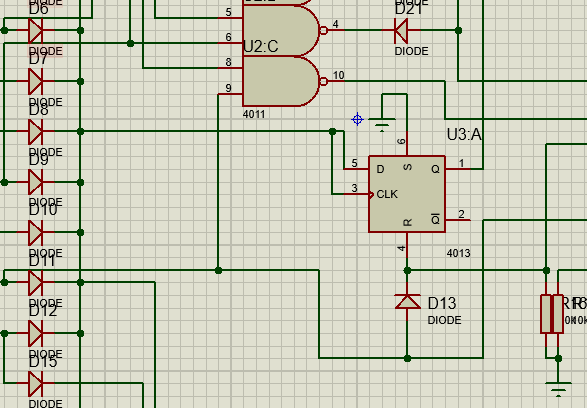Click the Q output pin 1 wire
This screenshot has width=587, height=408.
tap(458, 169)
